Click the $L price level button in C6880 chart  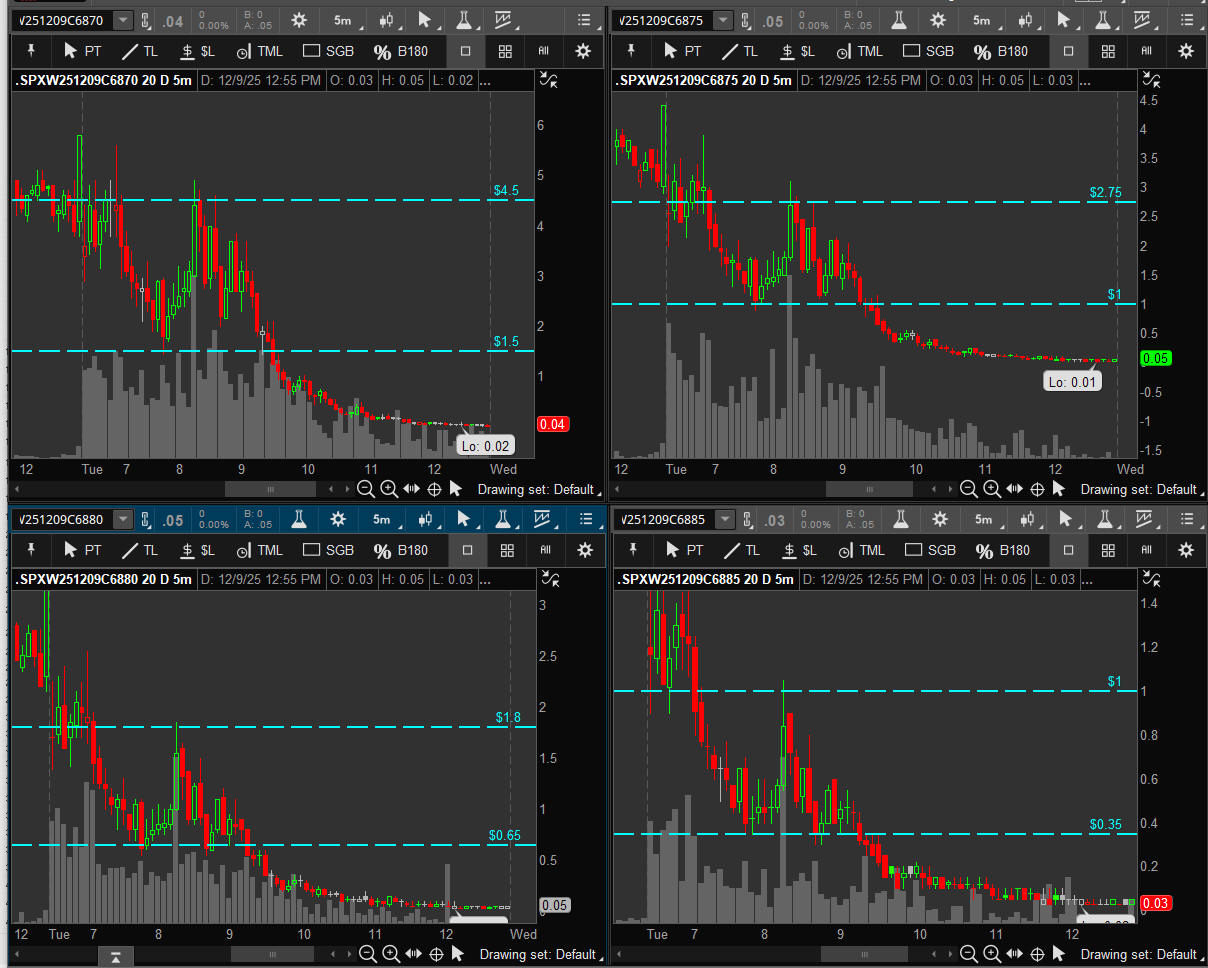click(x=198, y=550)
